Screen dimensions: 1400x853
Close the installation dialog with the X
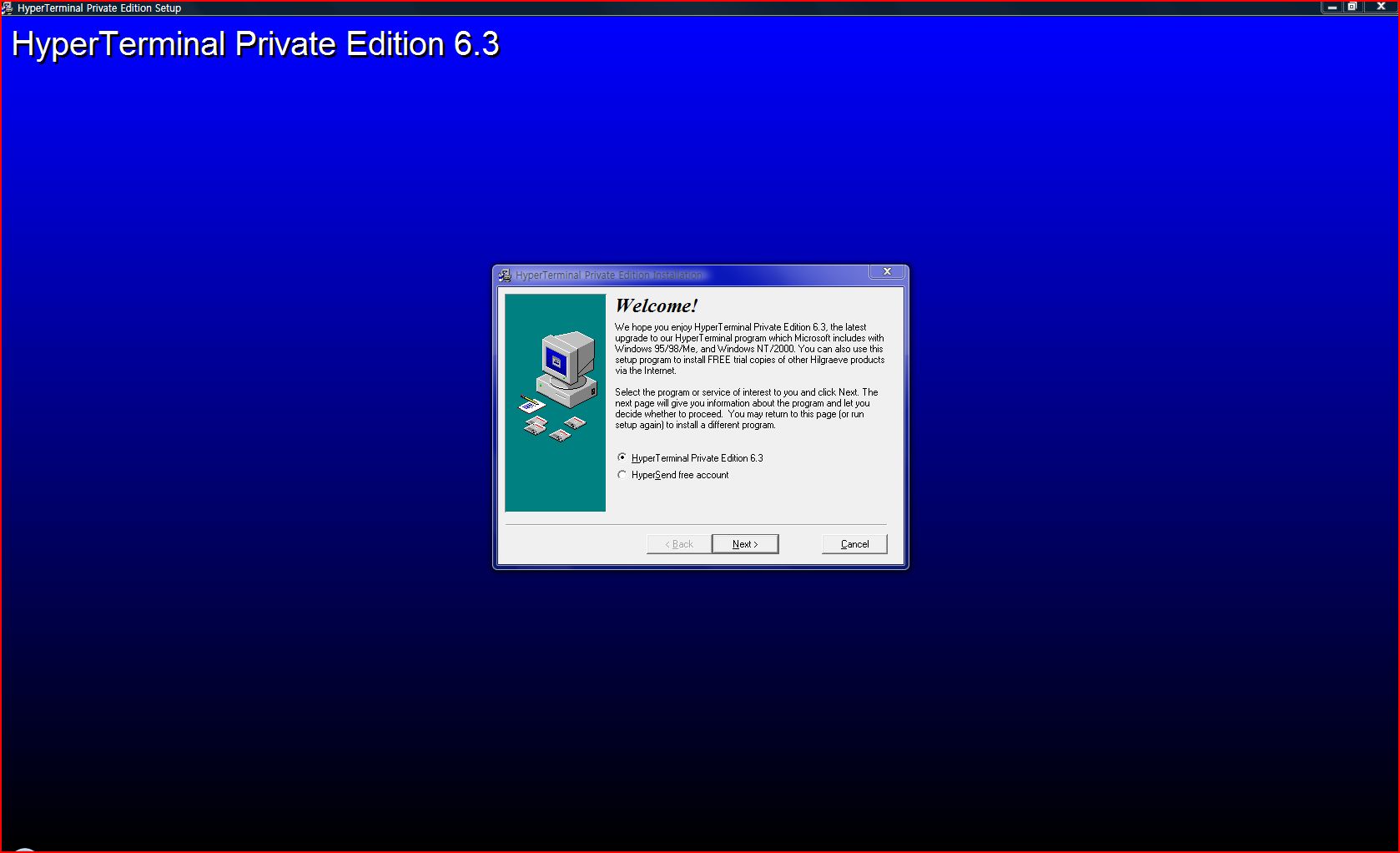(887, 271)
